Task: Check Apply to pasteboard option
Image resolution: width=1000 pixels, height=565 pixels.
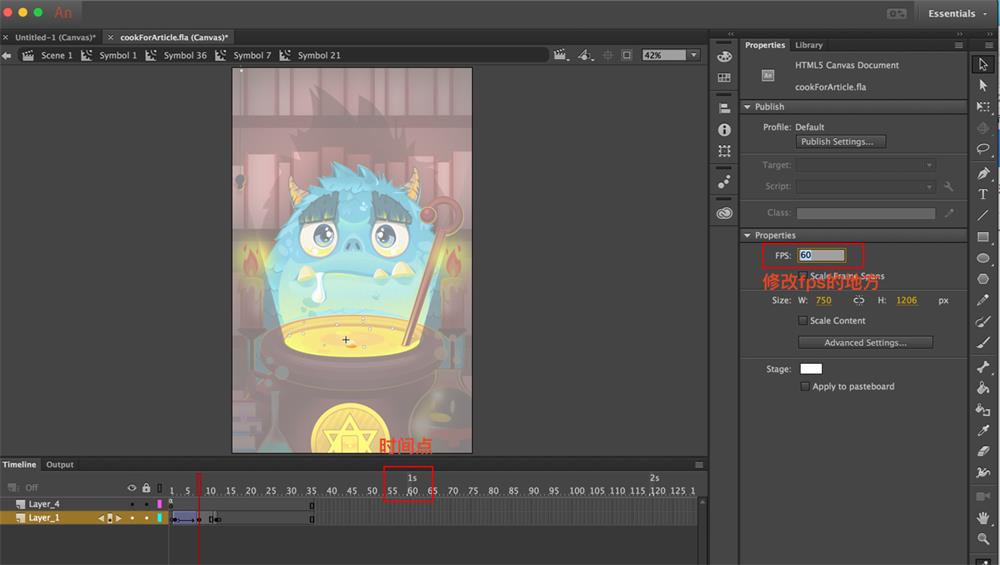Action: pos(805,386)
